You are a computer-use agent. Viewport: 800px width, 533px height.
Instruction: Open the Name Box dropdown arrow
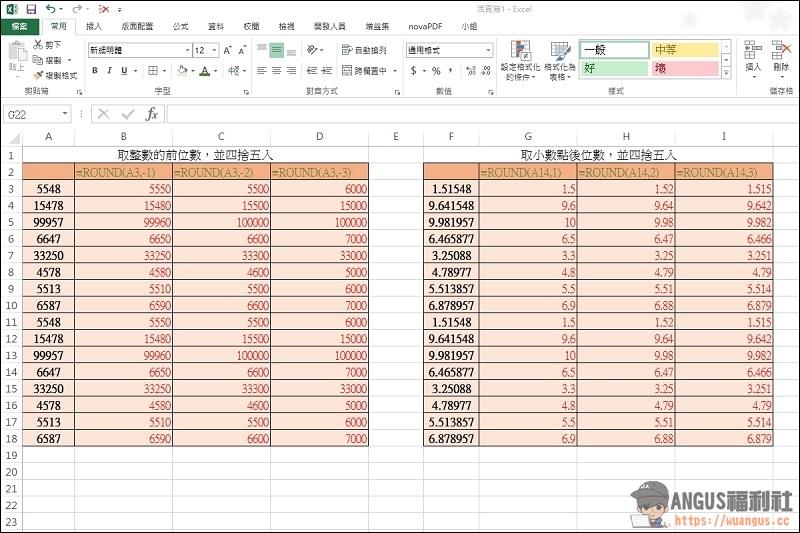(x=66, y=115)
